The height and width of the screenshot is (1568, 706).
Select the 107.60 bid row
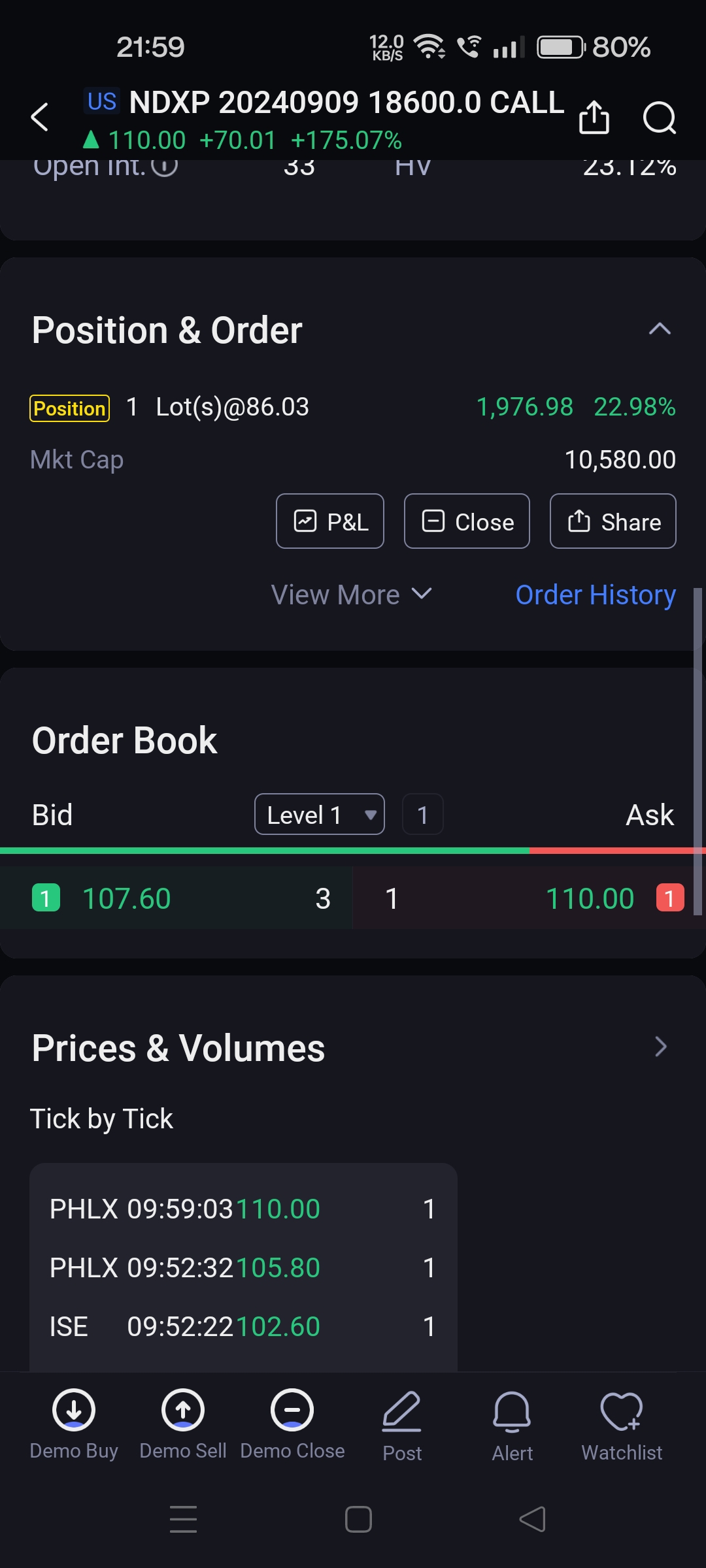point(176,898)
